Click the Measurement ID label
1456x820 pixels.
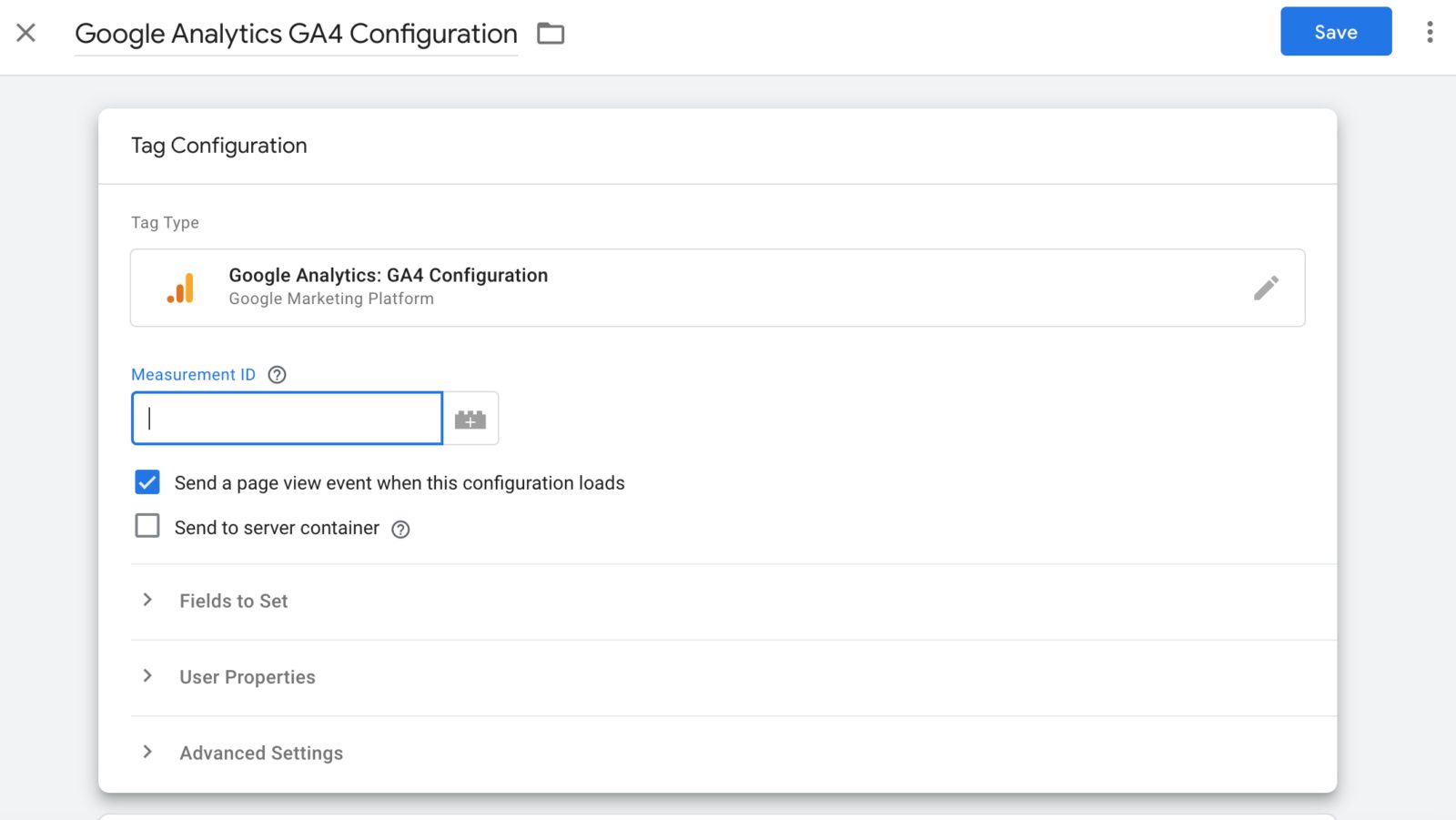tap(193, 375)
